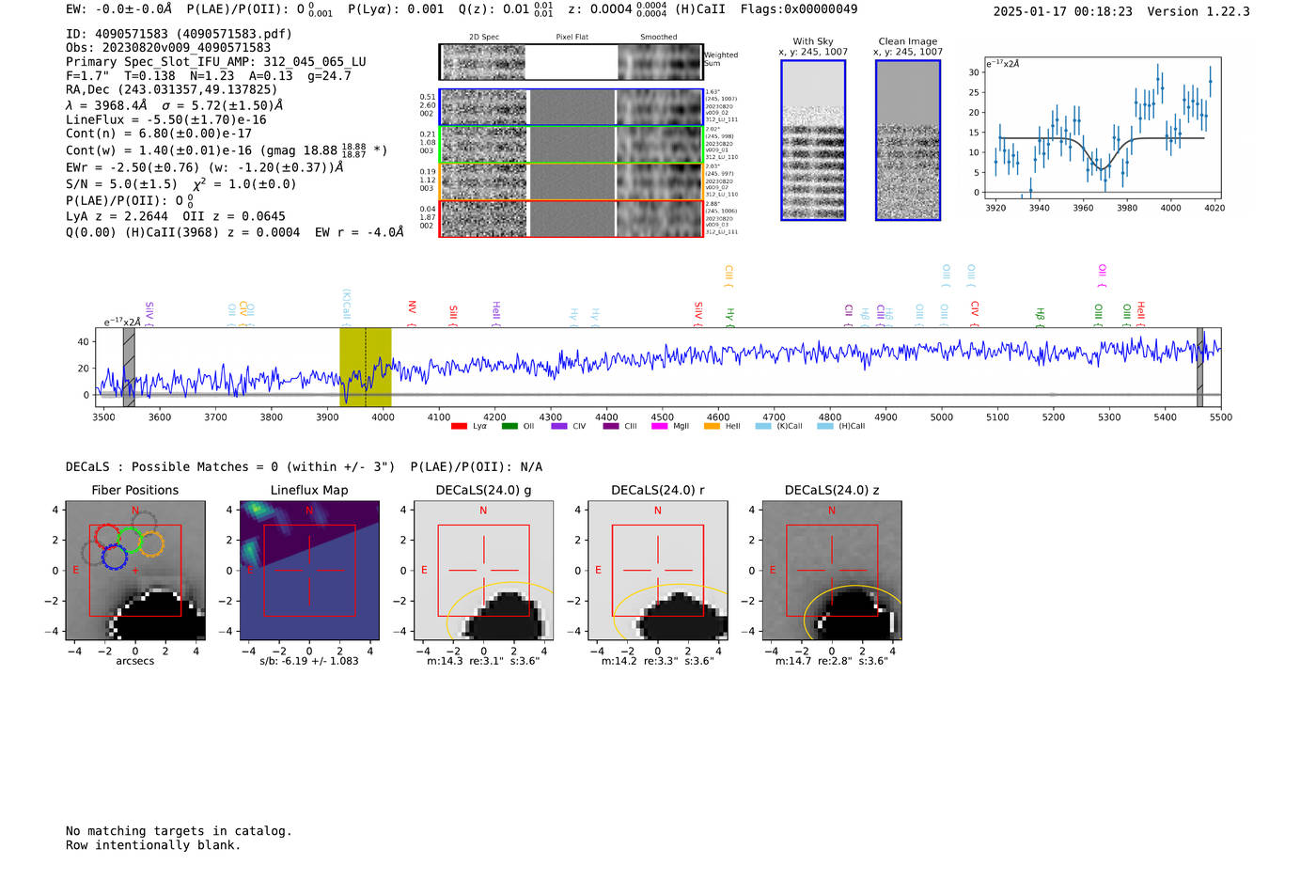Click the magenta OII label near 5290
This screenshot has height=896, width=1316.
point(1102,276)
